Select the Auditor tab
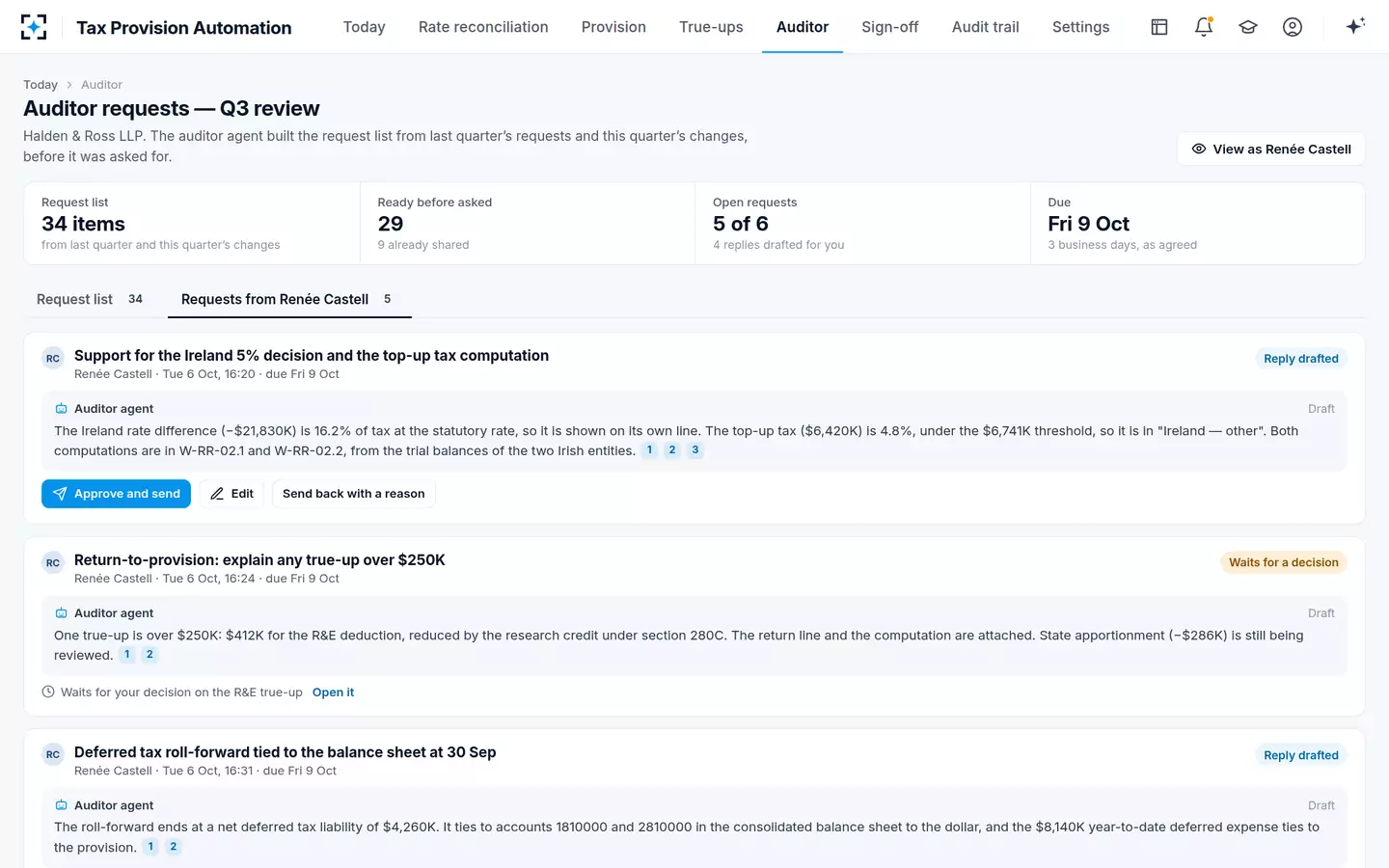 803,27
